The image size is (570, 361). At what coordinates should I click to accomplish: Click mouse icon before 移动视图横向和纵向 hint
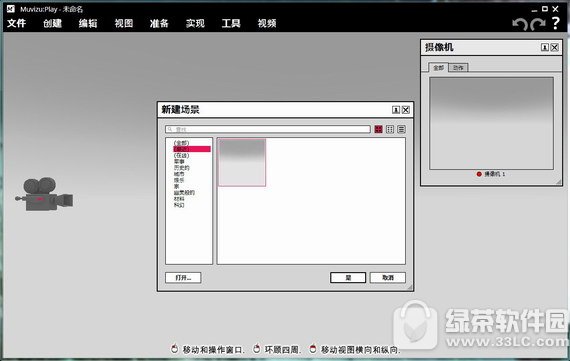[313, 349]
